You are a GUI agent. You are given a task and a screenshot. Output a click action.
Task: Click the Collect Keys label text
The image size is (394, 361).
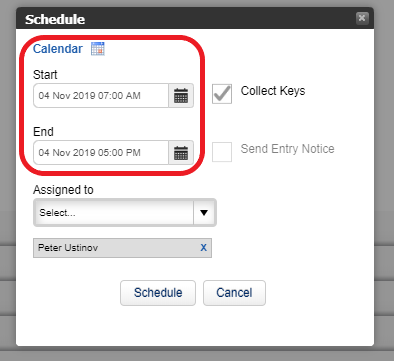point(273,91)
